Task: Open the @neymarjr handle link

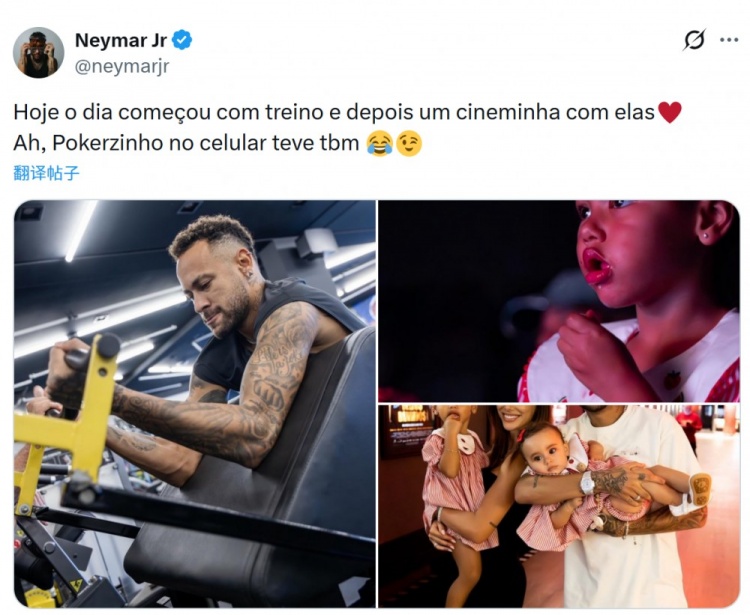Action: [x=122, y=66]
